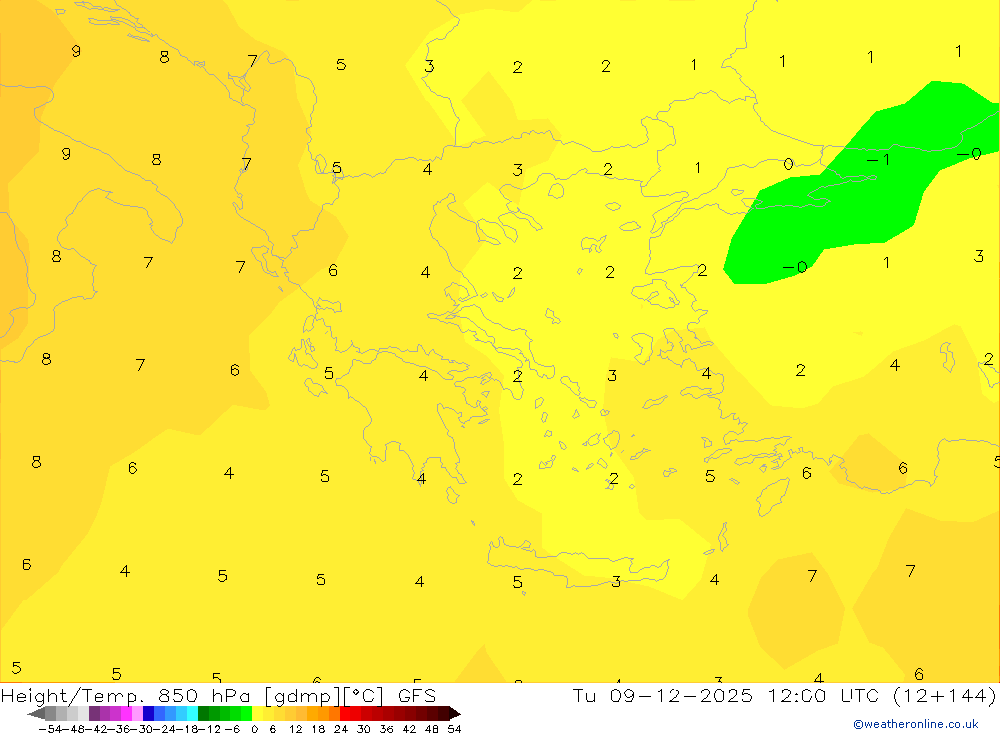Click the "54" legend value

454,729
